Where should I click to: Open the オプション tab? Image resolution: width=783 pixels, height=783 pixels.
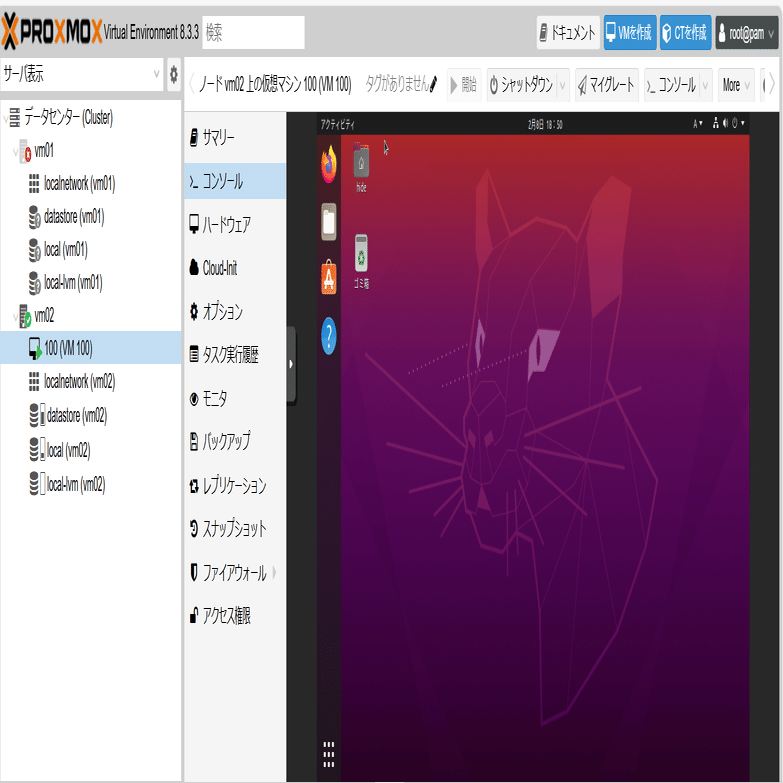tap(235, 312)
